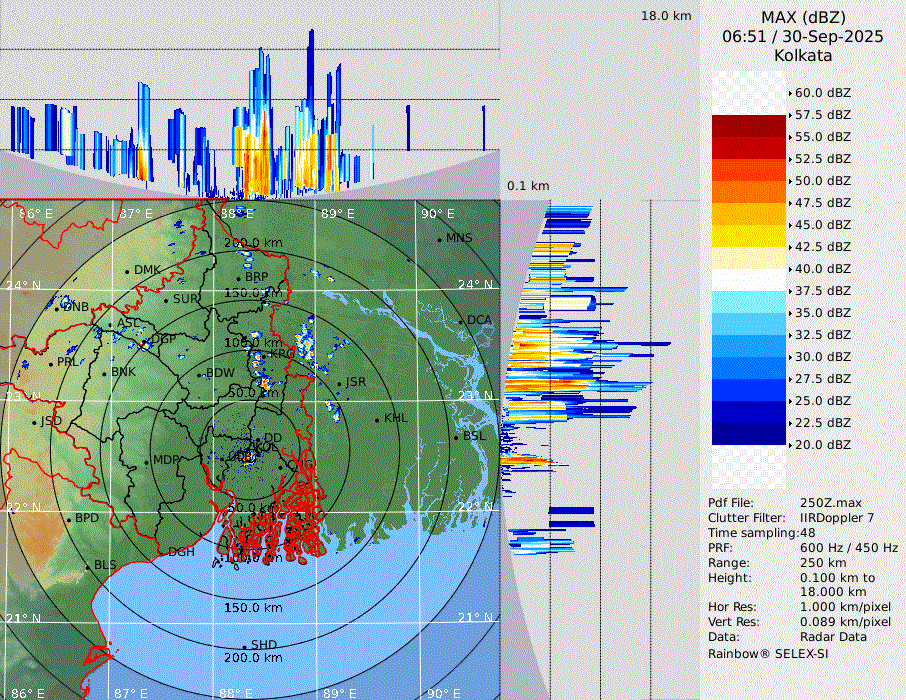Select the MDP station marker
The image size is (906, 700).
pos(146,461)
